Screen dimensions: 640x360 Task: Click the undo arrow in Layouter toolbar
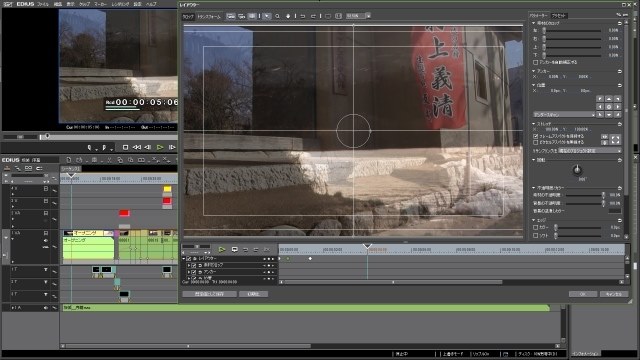coord(303,16)
